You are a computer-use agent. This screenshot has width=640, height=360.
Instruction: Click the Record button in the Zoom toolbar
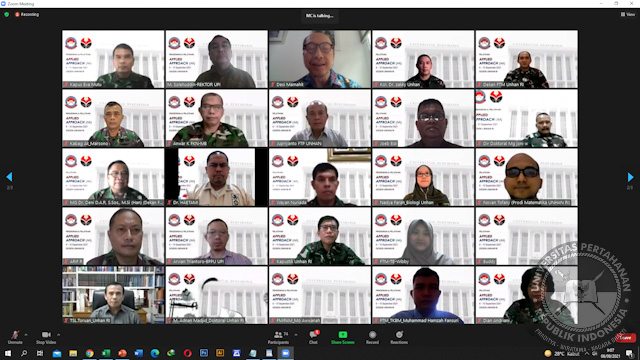point(372,337)
